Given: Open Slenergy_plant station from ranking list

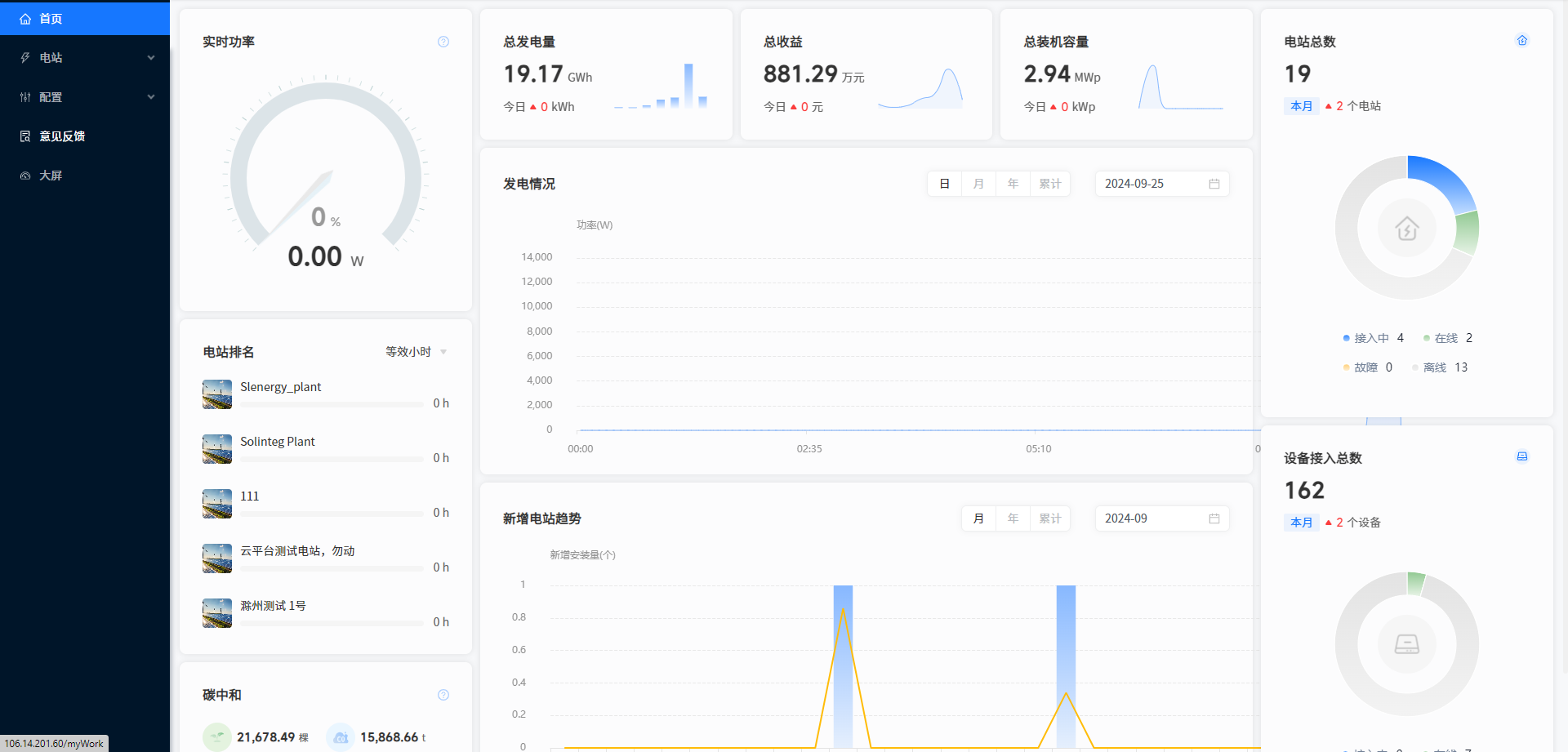Looking at the screenshot, I should click(280, 387).
